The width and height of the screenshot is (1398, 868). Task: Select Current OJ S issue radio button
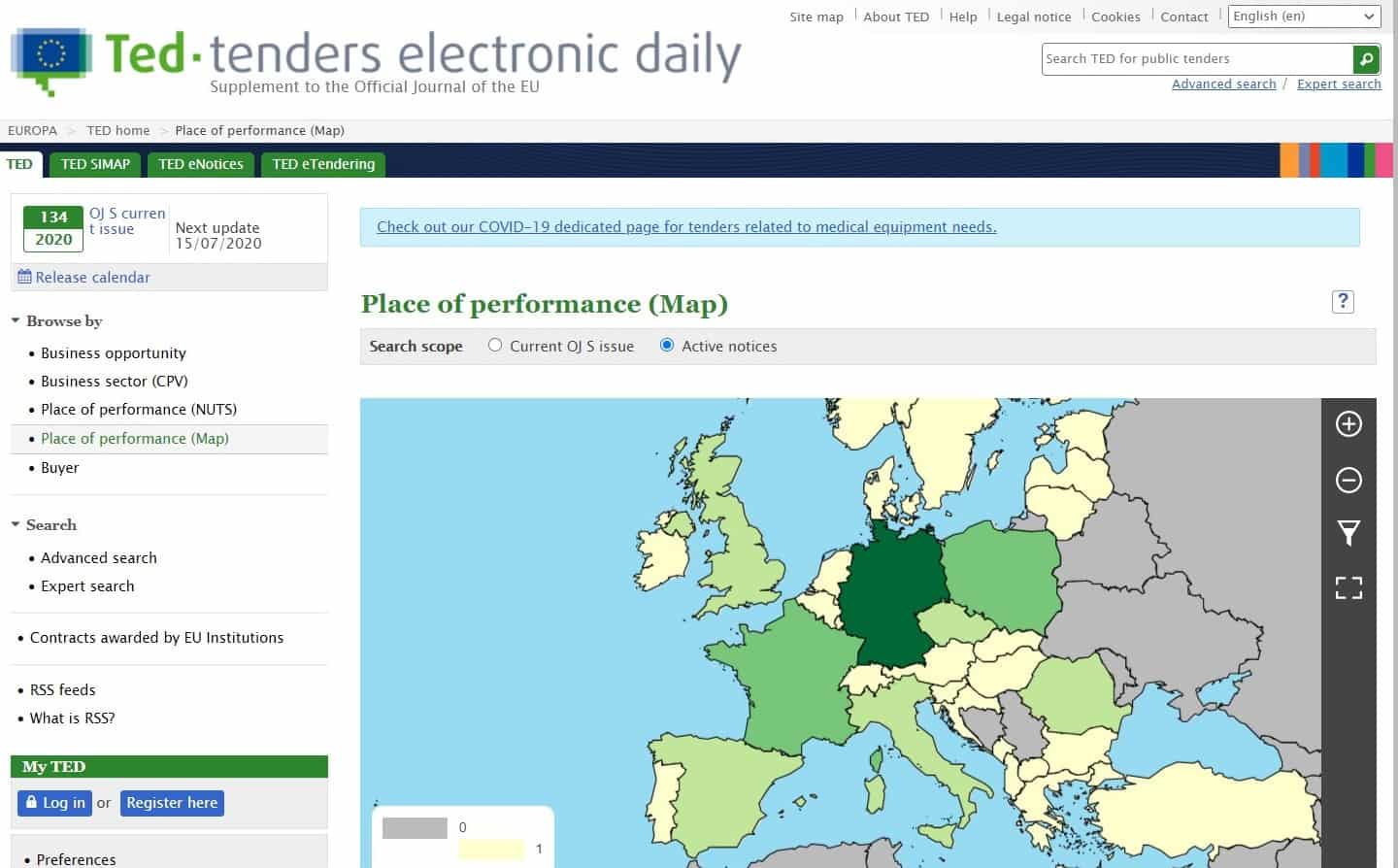pyautogui.click(x=495, y=346)
